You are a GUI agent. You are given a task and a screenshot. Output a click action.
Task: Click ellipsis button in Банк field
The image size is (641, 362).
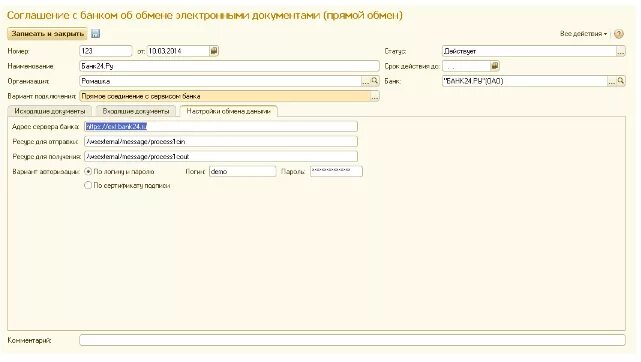[x=612, y=81]
